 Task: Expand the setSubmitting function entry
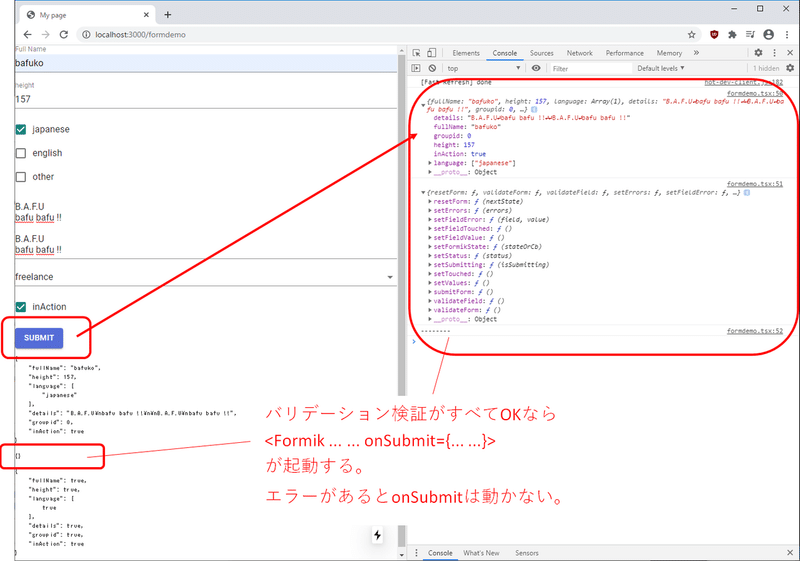point(430,265)
